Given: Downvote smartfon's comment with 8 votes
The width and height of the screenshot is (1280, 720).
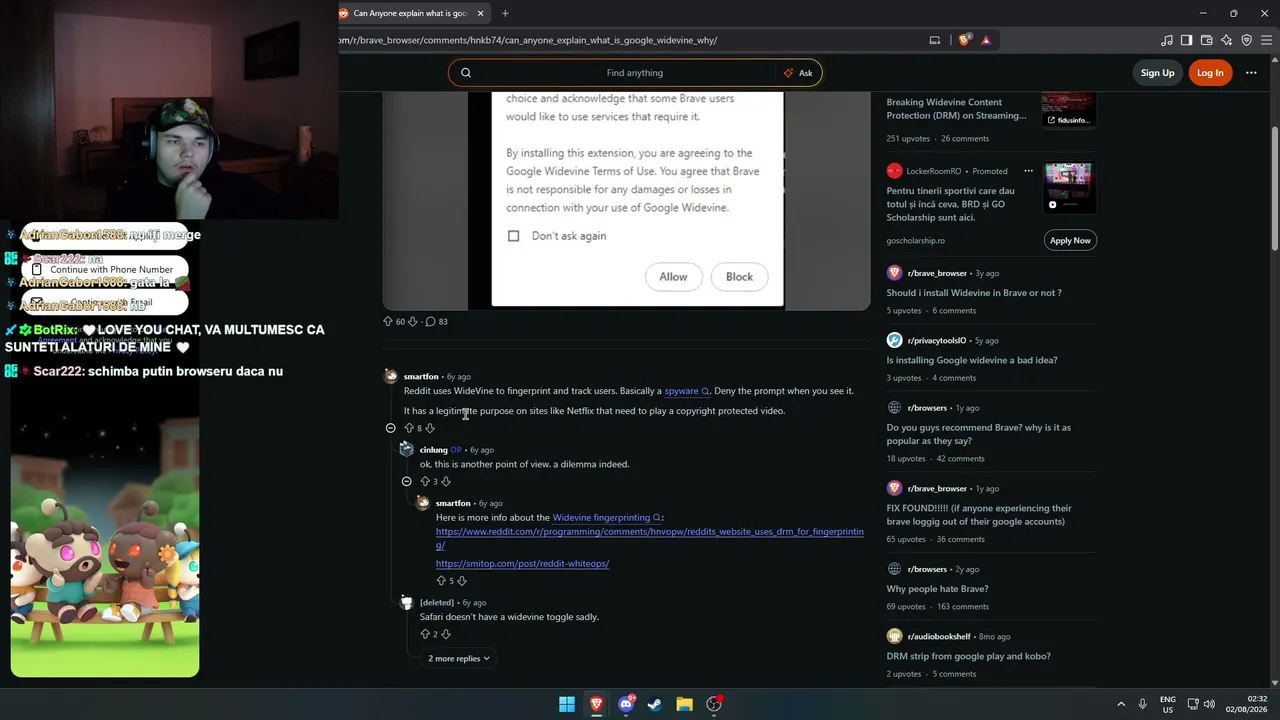Looking at the screenshot, I should click(430, 428).
